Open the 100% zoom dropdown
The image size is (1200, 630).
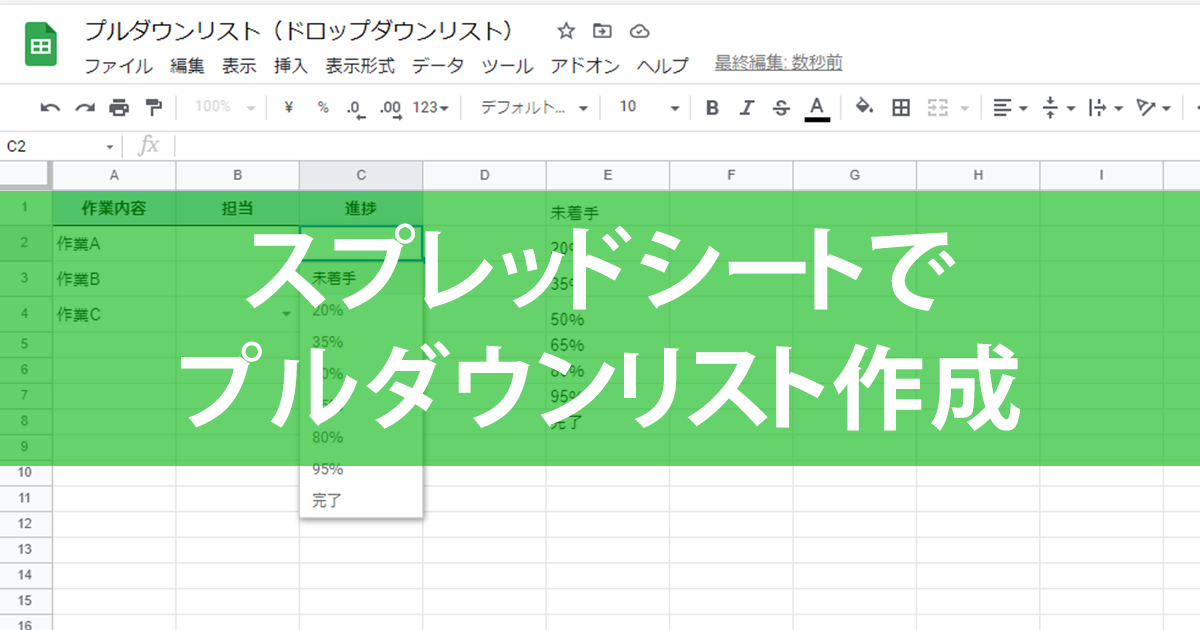tap(225, 107)
